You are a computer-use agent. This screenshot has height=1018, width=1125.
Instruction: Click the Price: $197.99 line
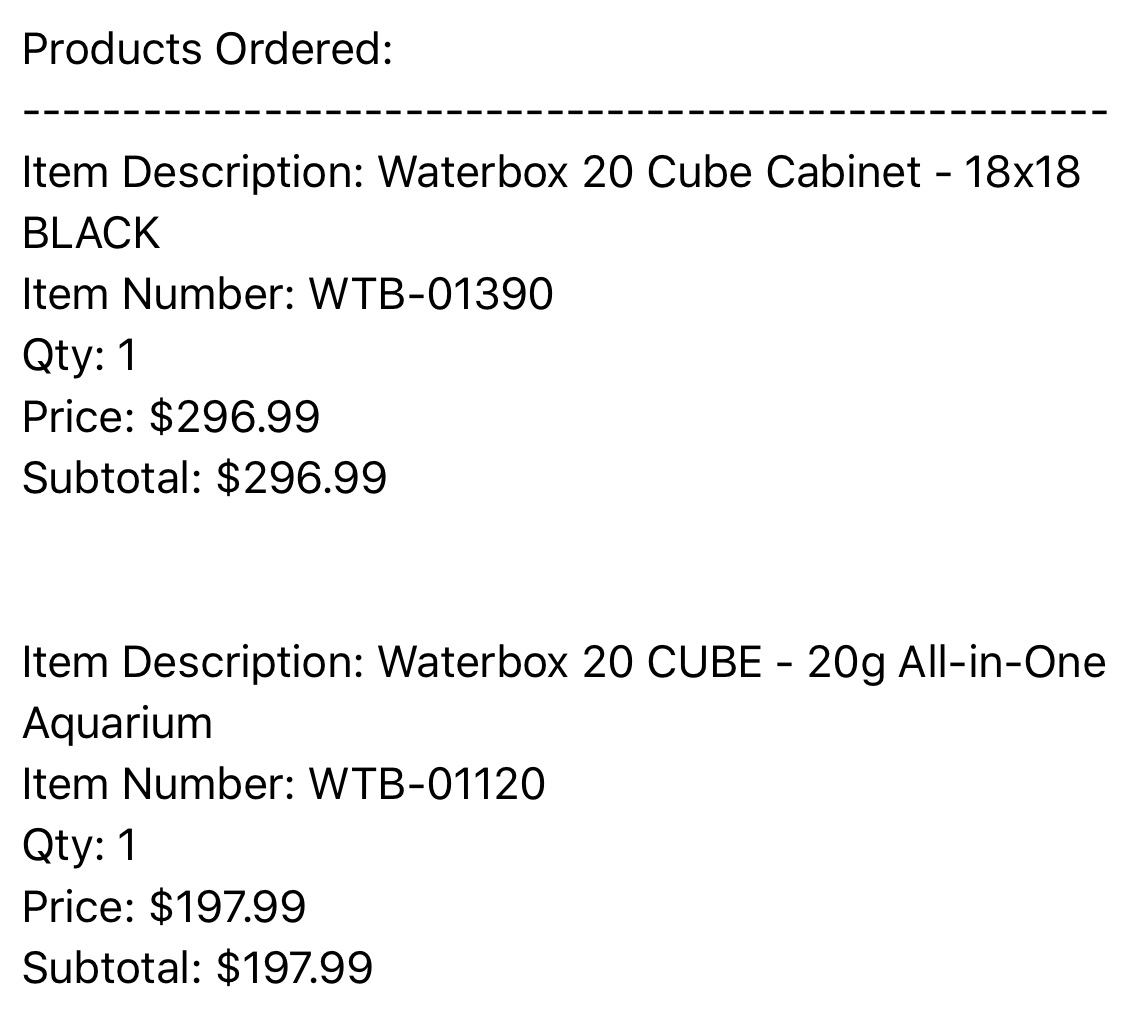164,907
